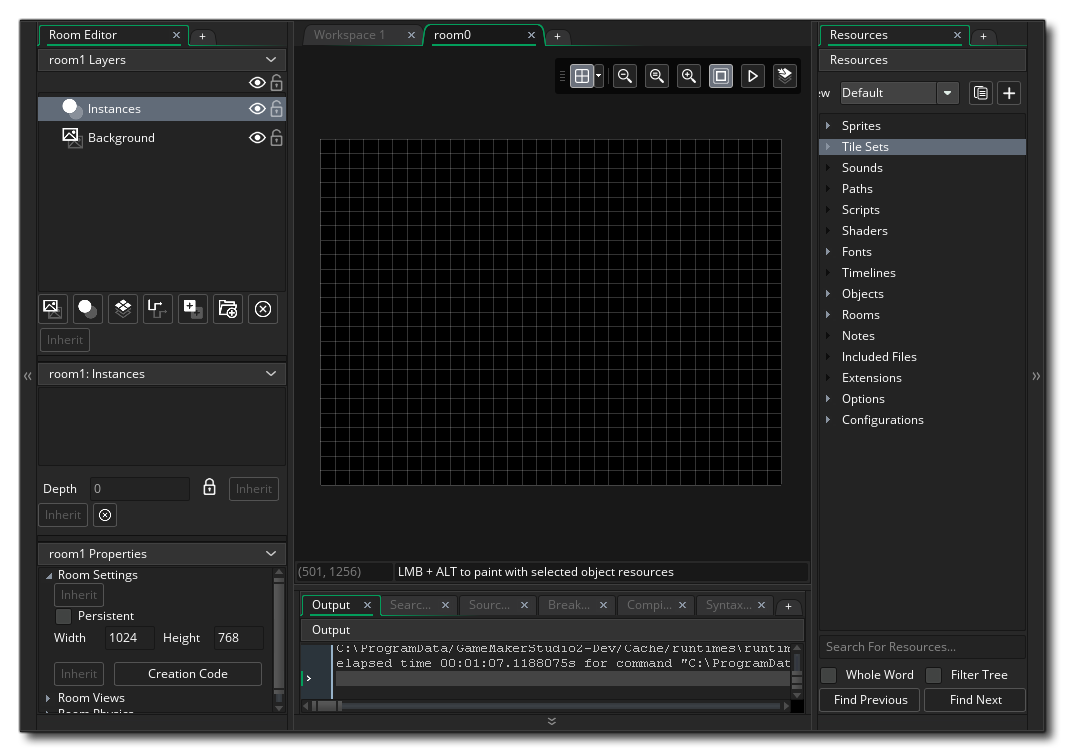This screenshot has width=1065, height=752.
Task: Click the add resource plus icon
Action: coord(1009,93)
